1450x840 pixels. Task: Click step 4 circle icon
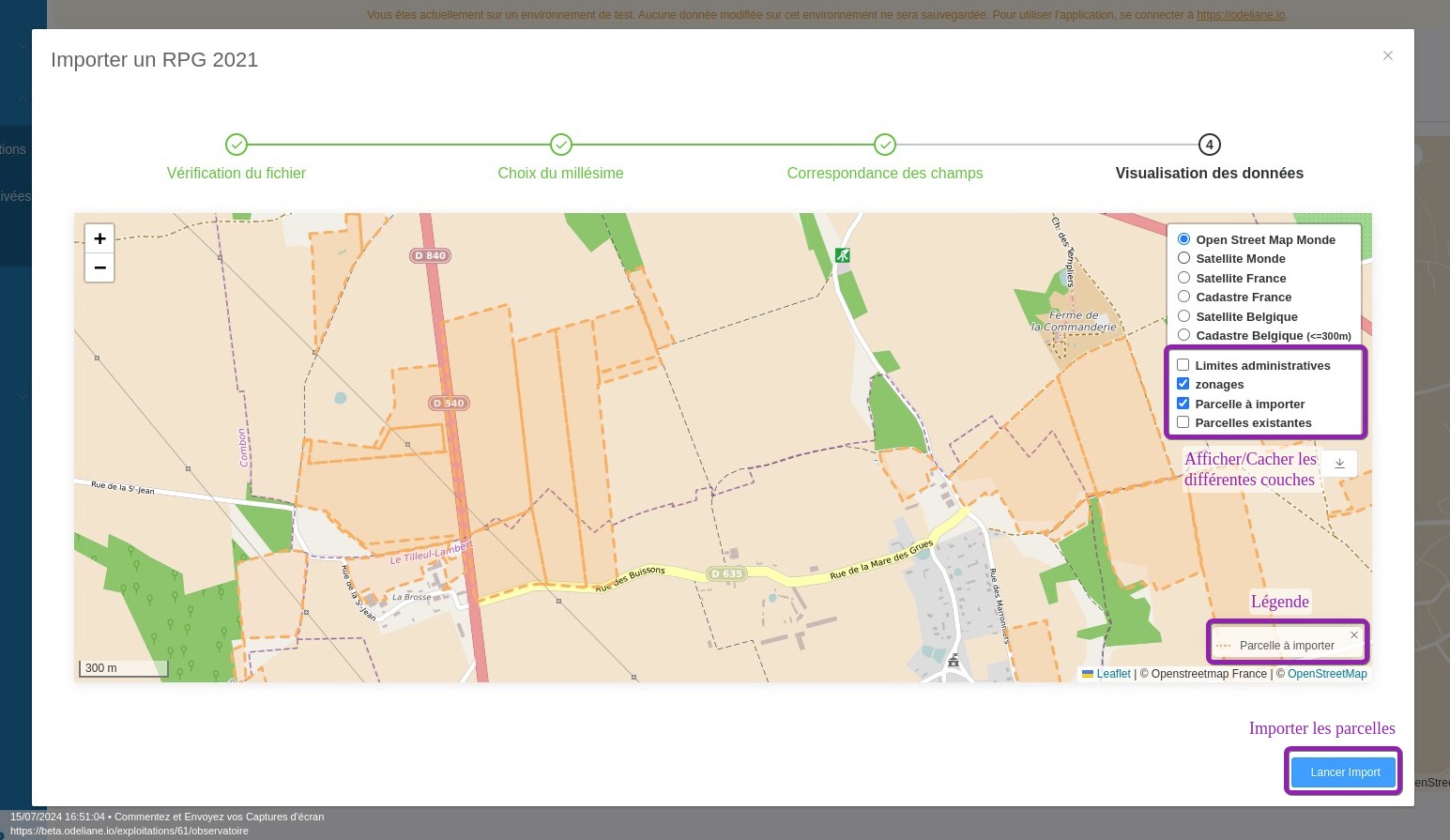coord(1209,145)
